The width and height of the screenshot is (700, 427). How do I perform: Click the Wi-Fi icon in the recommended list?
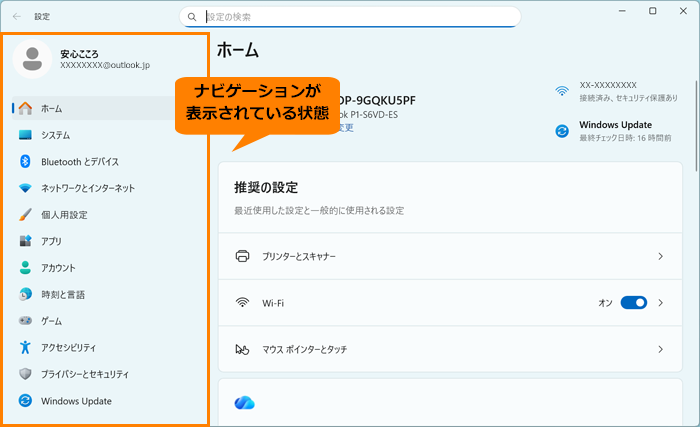coord(242,302)
